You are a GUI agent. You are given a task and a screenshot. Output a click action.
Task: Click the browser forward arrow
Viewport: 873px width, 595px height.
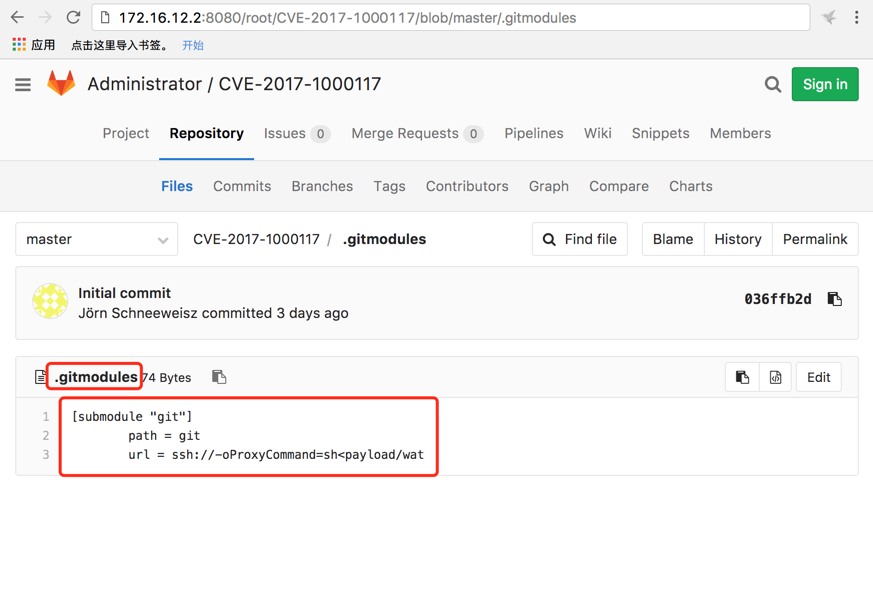[x=45, y=17]
